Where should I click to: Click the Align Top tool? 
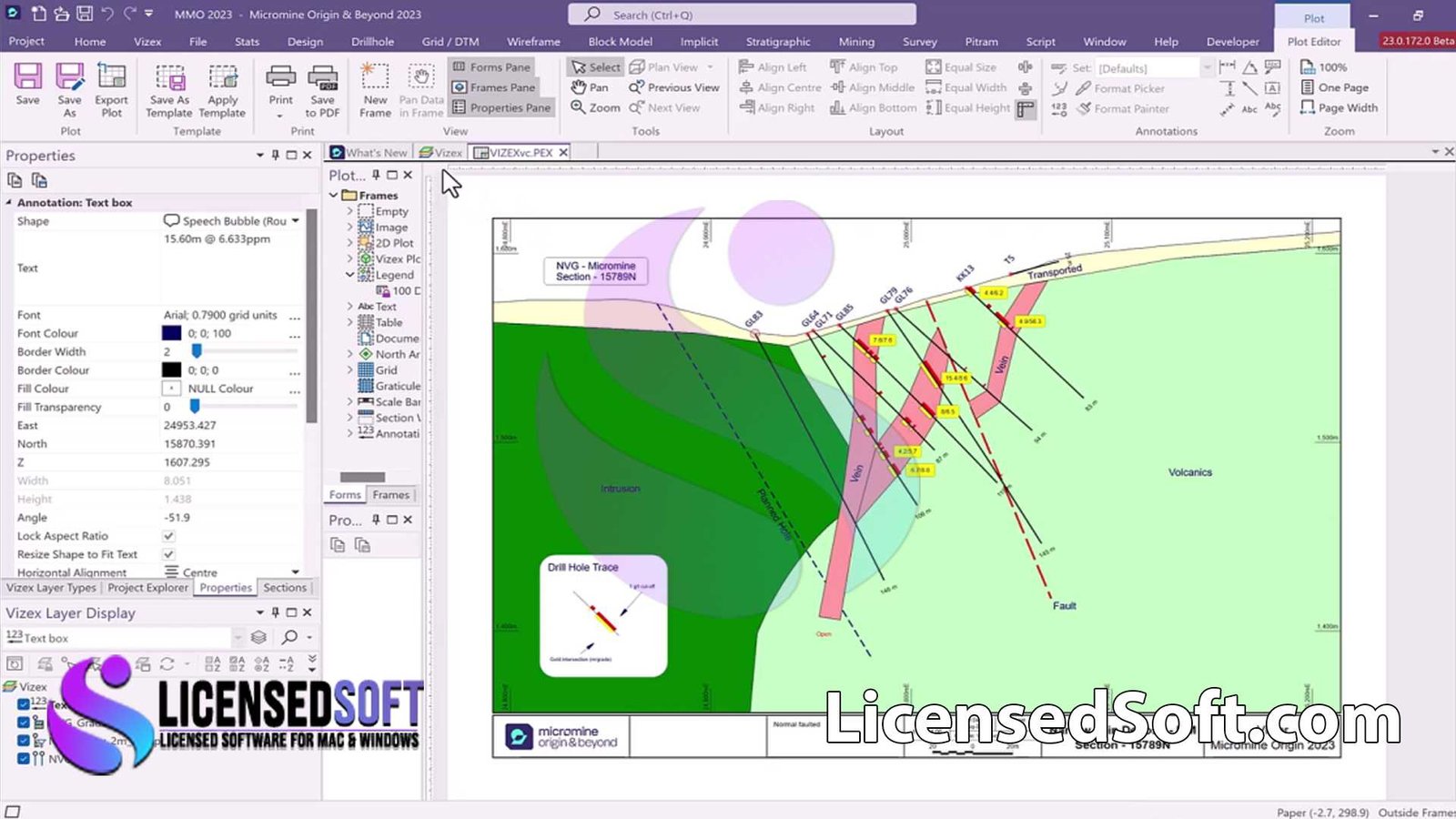click(864, 67)
